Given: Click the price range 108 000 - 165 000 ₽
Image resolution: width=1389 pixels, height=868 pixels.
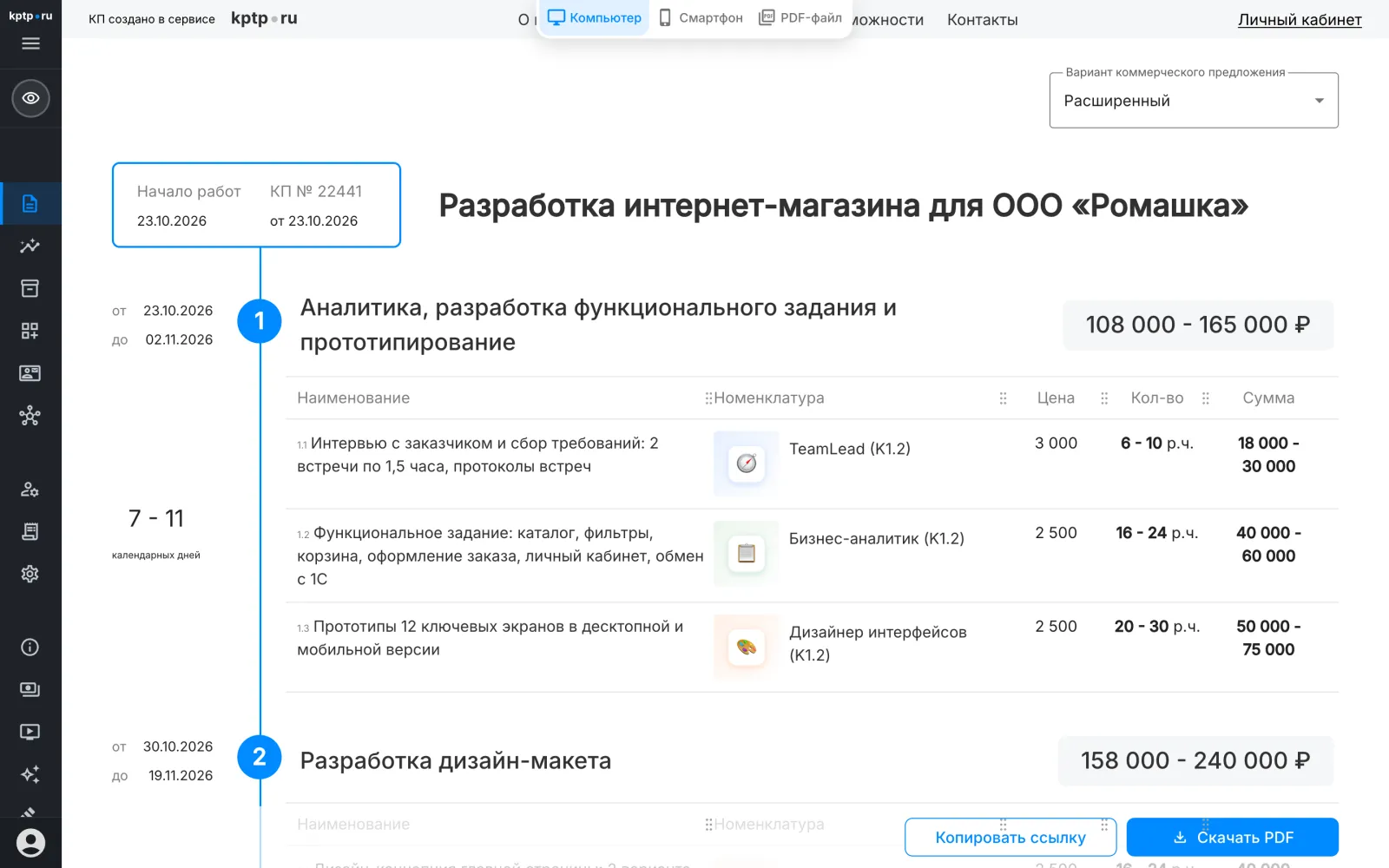Looking at the screenshot, I should (1198, 325).
